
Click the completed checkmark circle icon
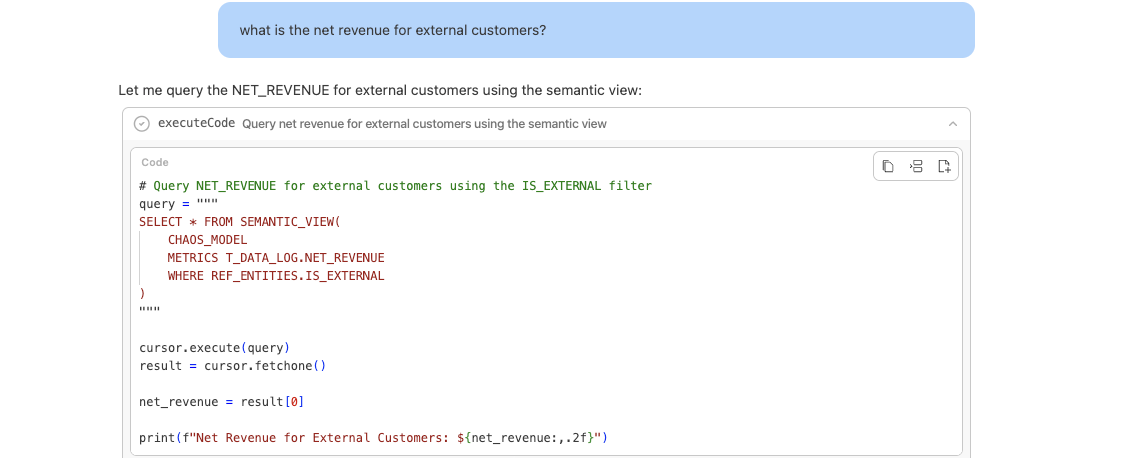click(141, 124)
